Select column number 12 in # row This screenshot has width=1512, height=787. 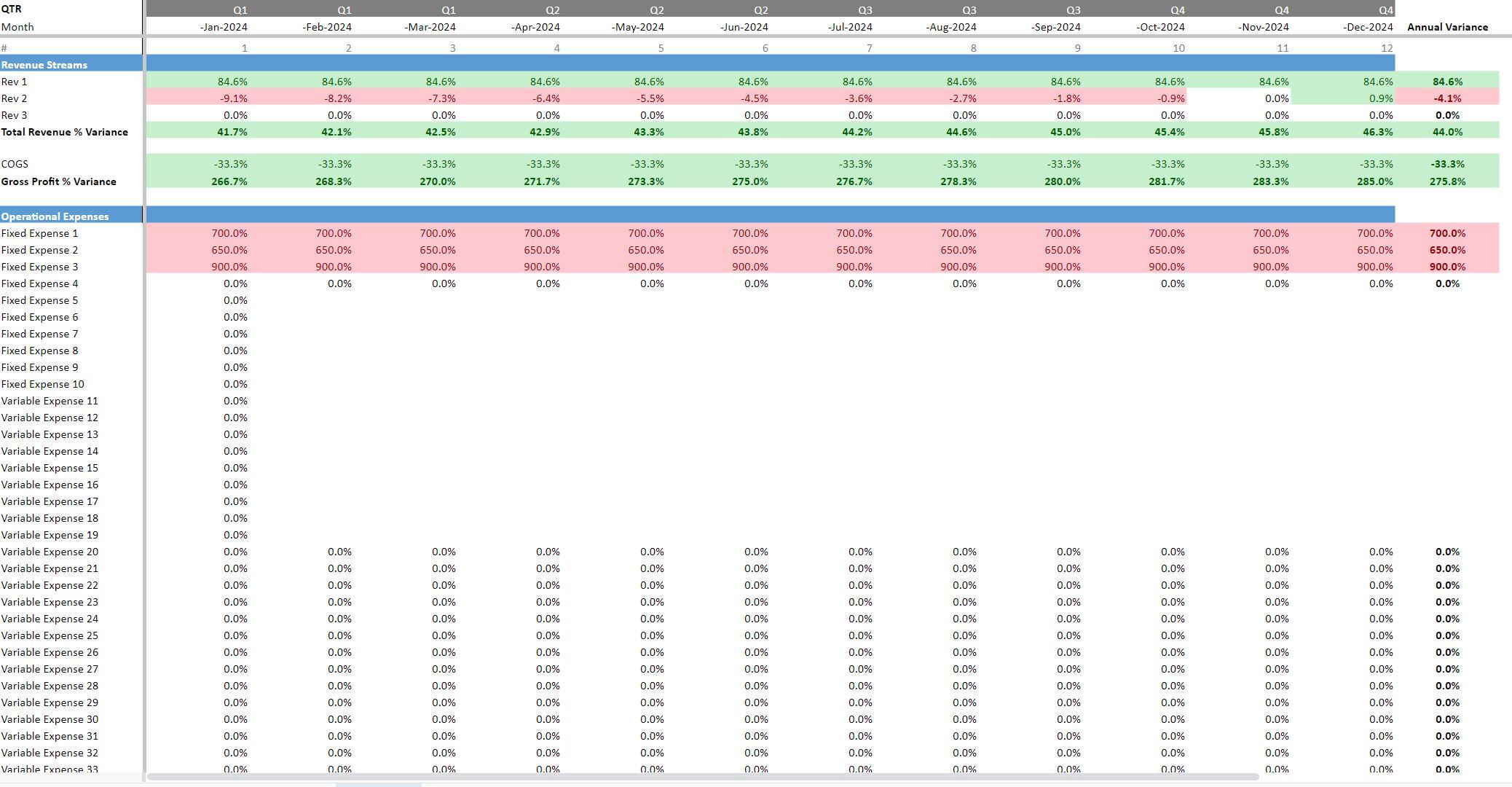click(1387, 48)
